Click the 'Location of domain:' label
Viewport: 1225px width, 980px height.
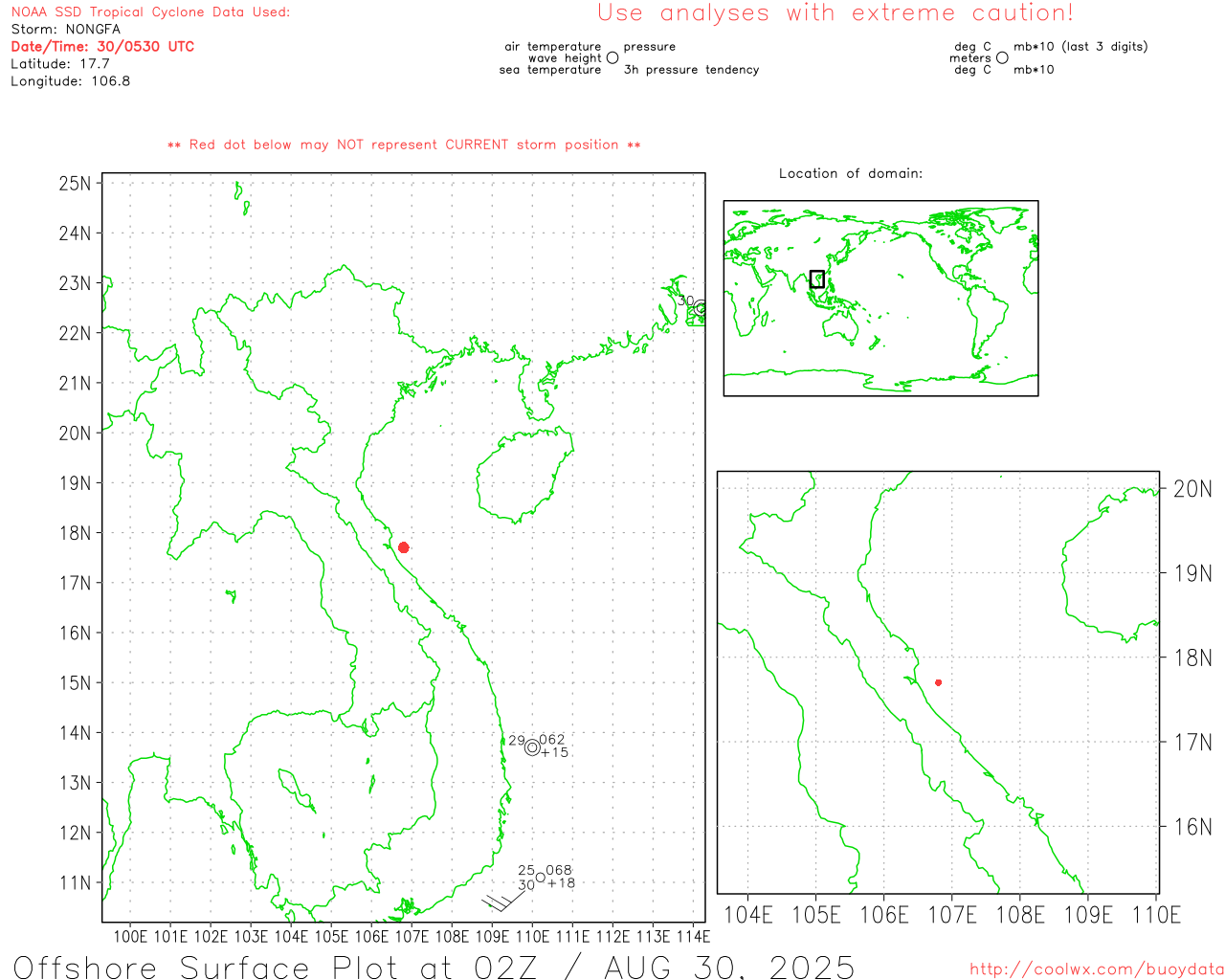pos(851,174)
